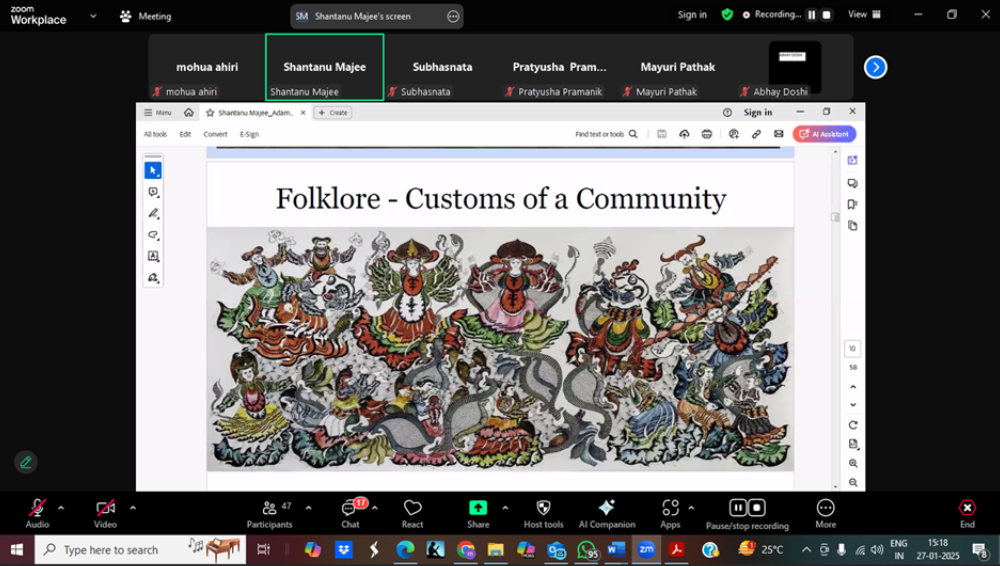Select the arrow selection tool in Acrobat
Screen dimensions: 1000x566
(x=153, y=170)
